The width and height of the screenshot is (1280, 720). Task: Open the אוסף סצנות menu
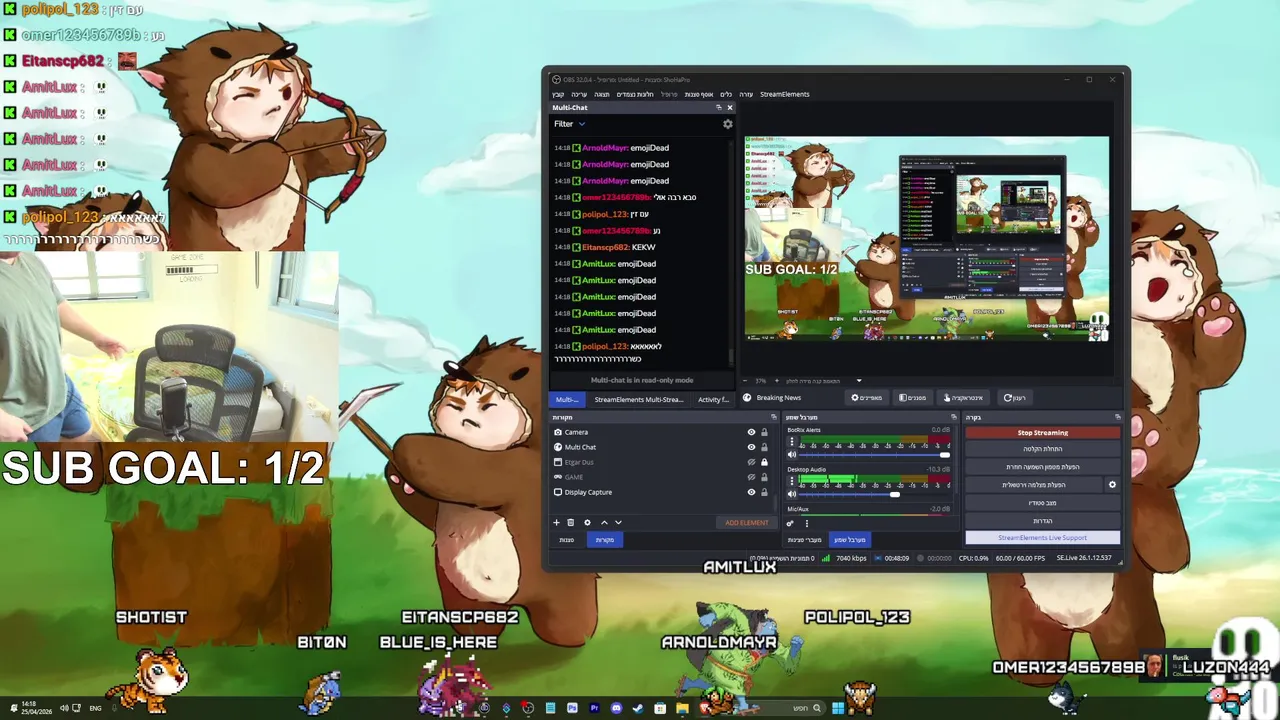pyautogui.click(x=699, y=94)
